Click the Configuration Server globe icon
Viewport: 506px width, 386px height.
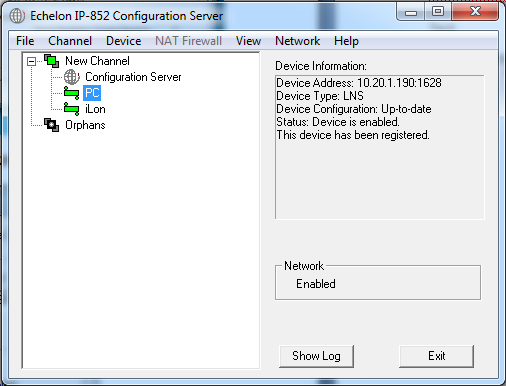(x=72, y=77)
